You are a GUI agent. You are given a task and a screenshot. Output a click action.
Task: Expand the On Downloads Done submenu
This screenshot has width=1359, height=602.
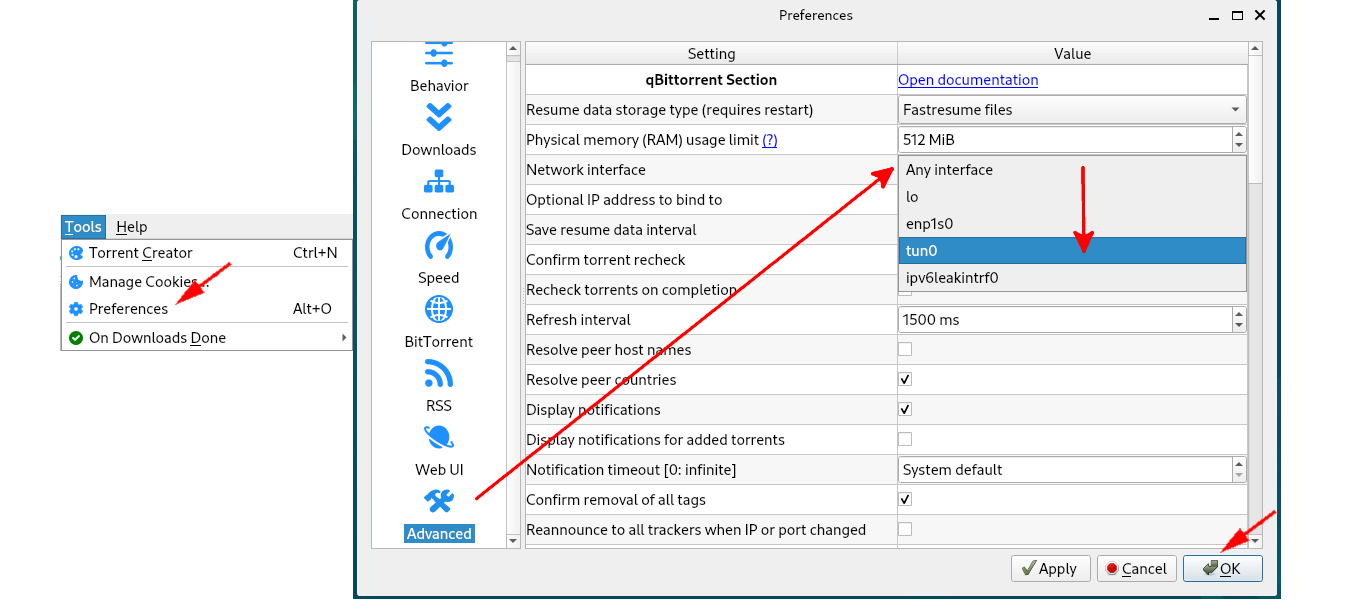(207, 338)
